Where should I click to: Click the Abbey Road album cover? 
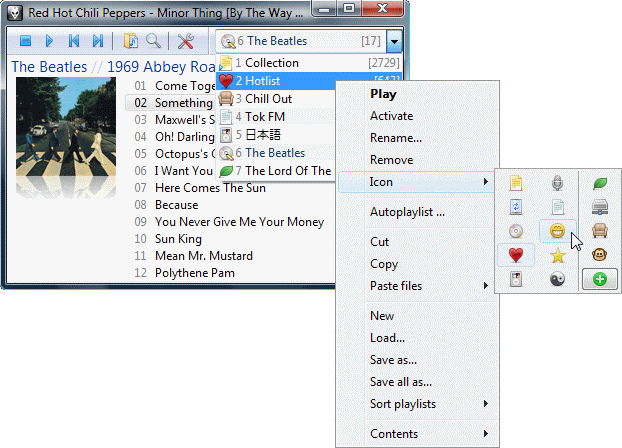[66, 127]
